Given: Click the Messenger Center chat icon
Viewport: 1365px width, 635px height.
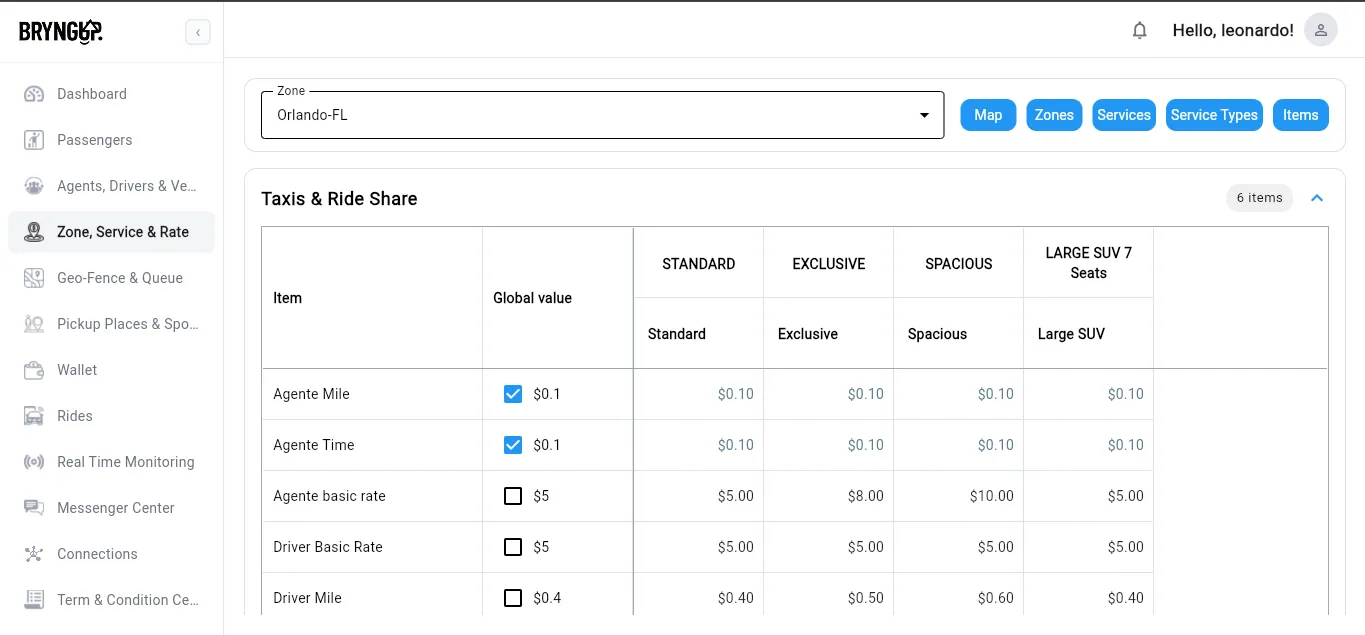Looking at the screenshot, I should pos(34,508).
